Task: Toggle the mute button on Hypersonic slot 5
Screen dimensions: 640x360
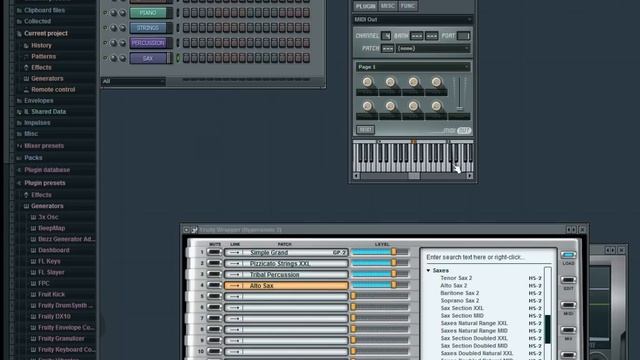Action: 214,297
